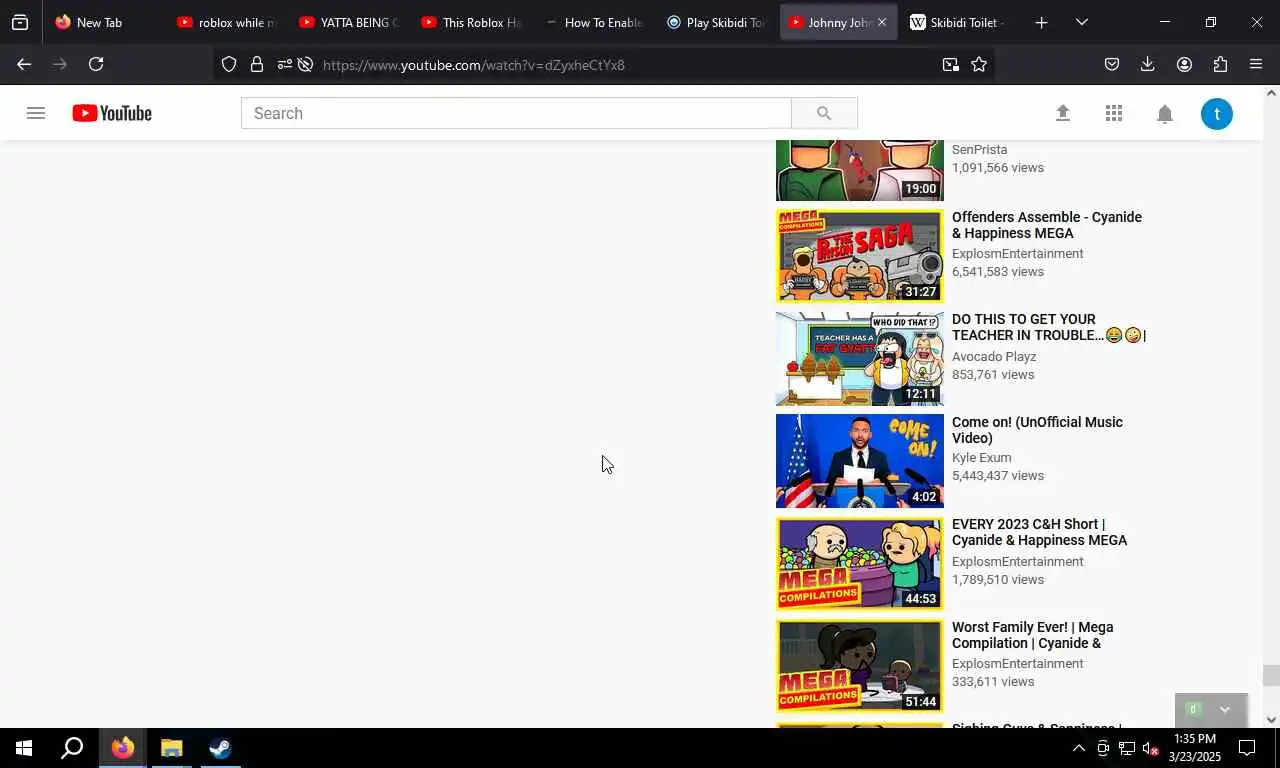Screen dimensions: 1280x768
Task: Click 31:27 Offenders Assemble thumbnail
Action: [x=860, y=256]
